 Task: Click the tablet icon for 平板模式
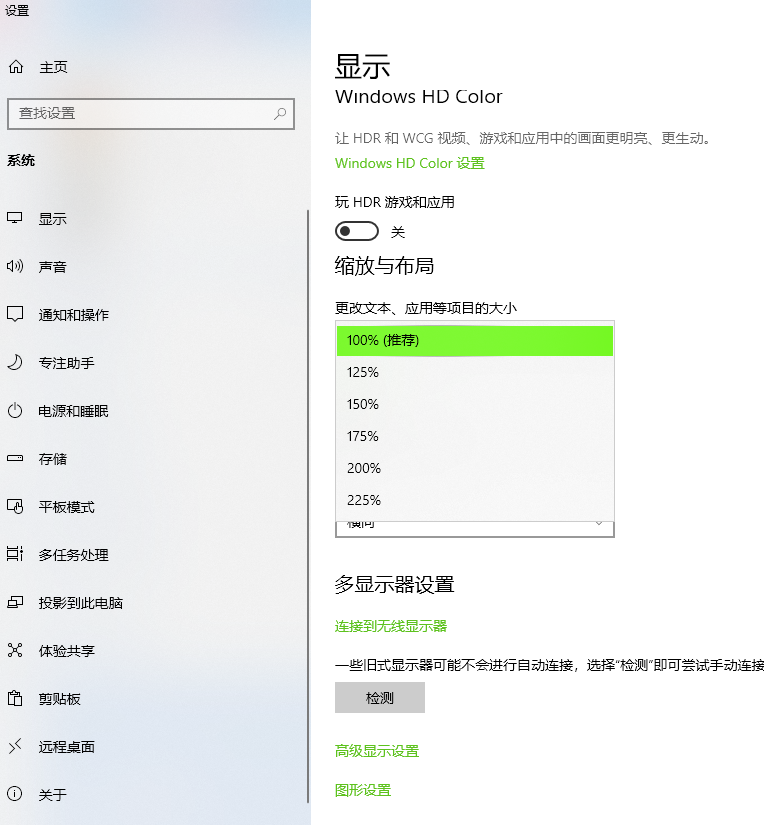click(15, 507)
